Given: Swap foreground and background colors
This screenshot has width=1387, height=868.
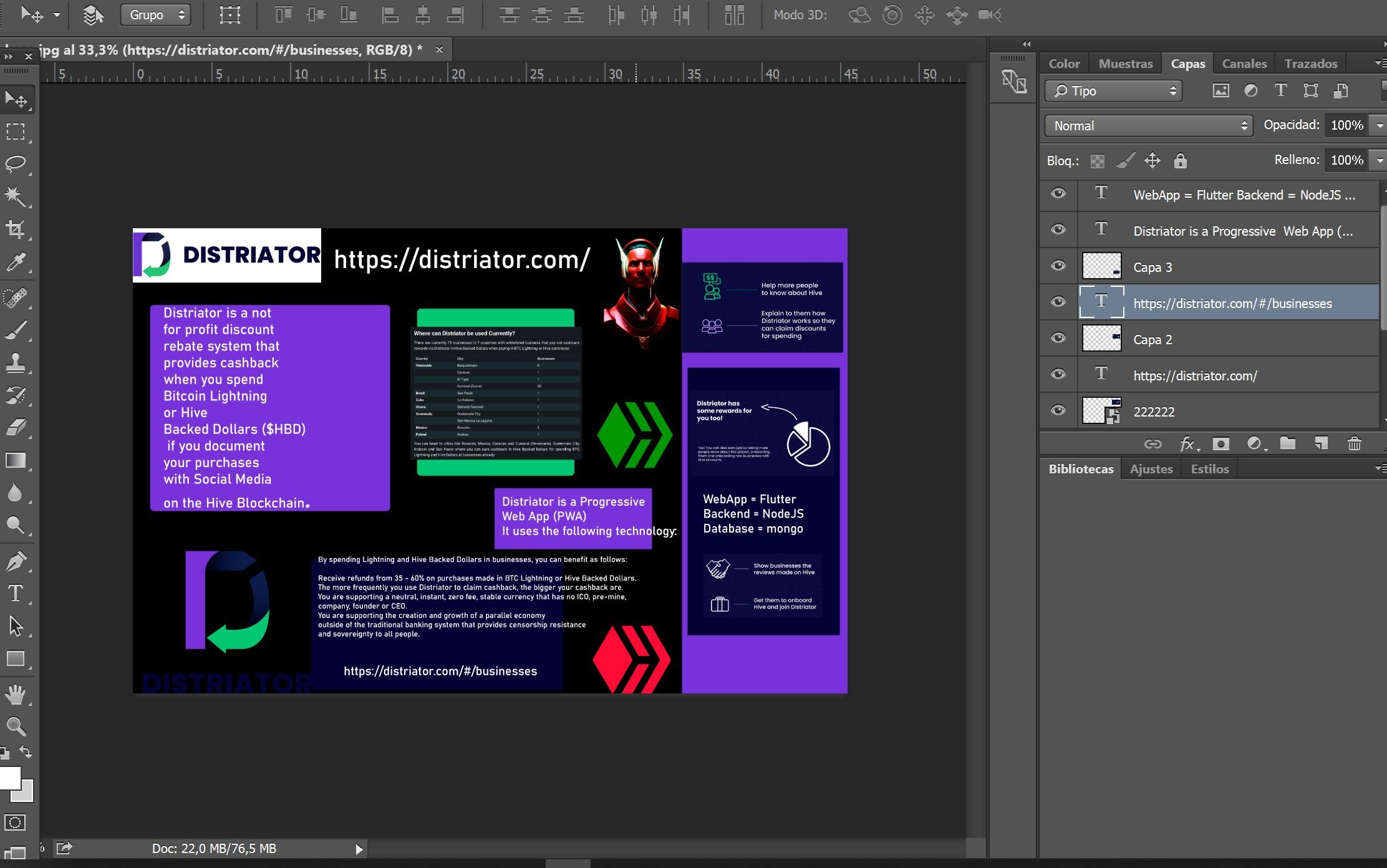Looking at the screenshot, I should pos(26,751).
